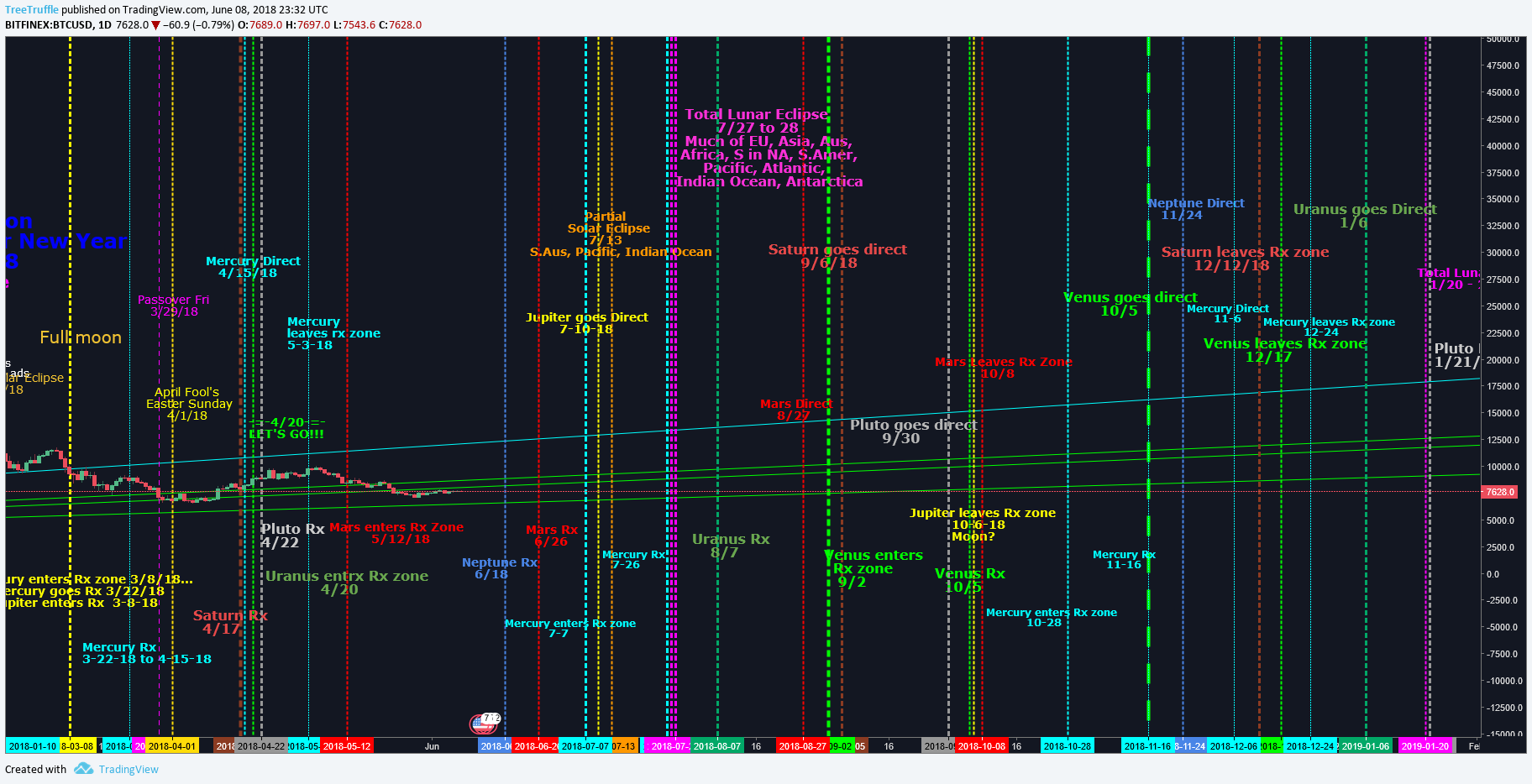This screenshot has height=784, width=1532.
Task: Click the Pluto Rx 4/22 label
Action: pyautogui.click(x=291, y=536)
